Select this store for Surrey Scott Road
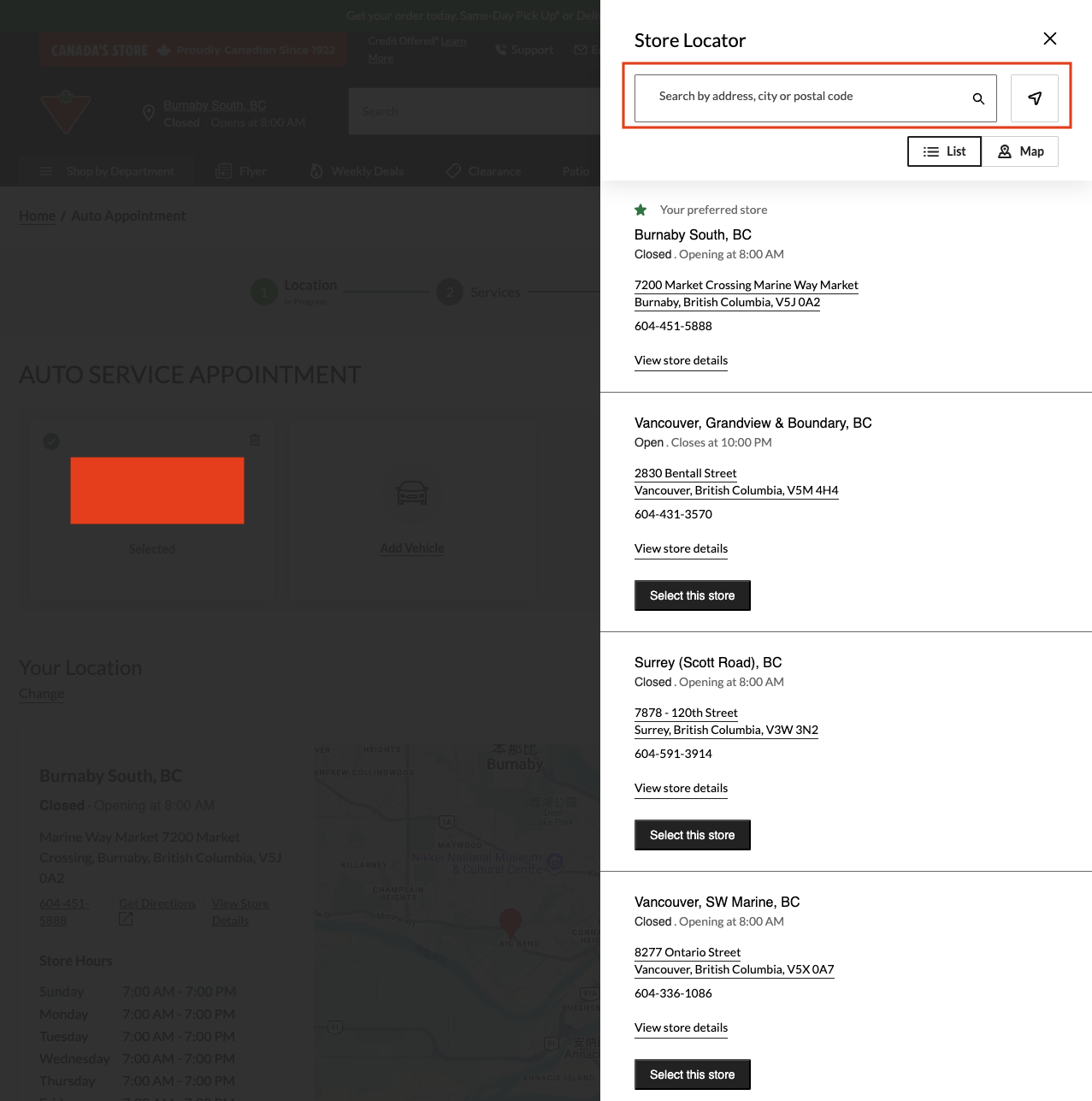This screenshot has height=1101, width=1092. point(692,834)
